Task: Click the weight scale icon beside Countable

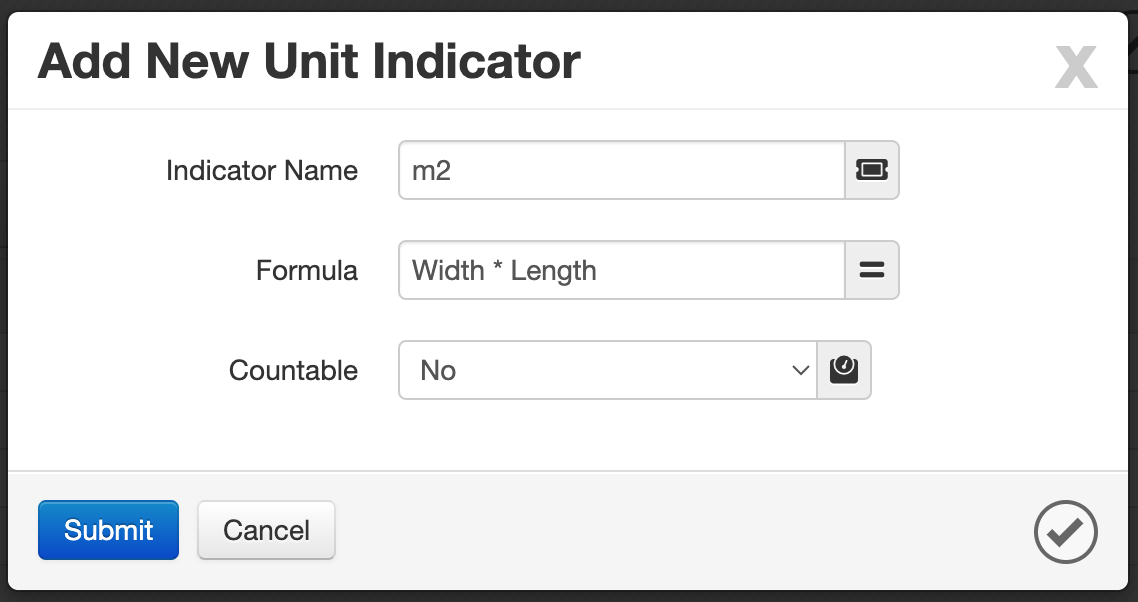Action: [844, 370]
